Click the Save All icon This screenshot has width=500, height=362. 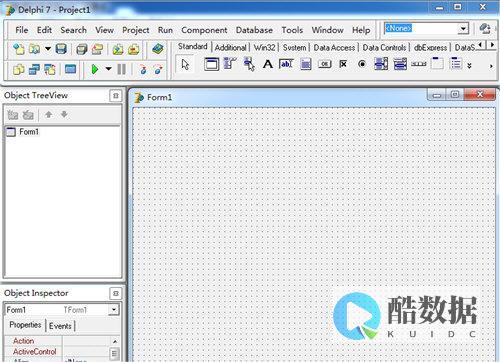82,49
